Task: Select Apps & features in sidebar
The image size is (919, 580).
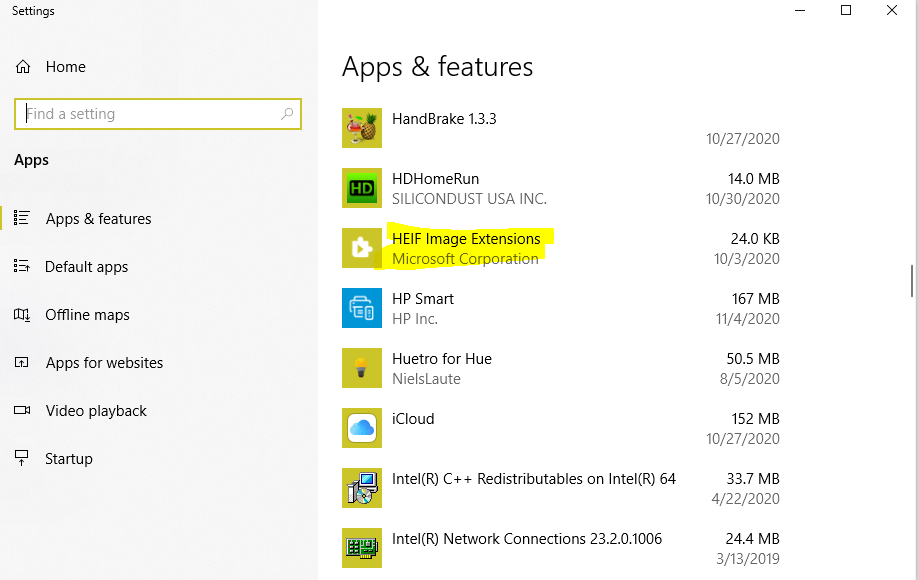Action: (x=98, y=219)
